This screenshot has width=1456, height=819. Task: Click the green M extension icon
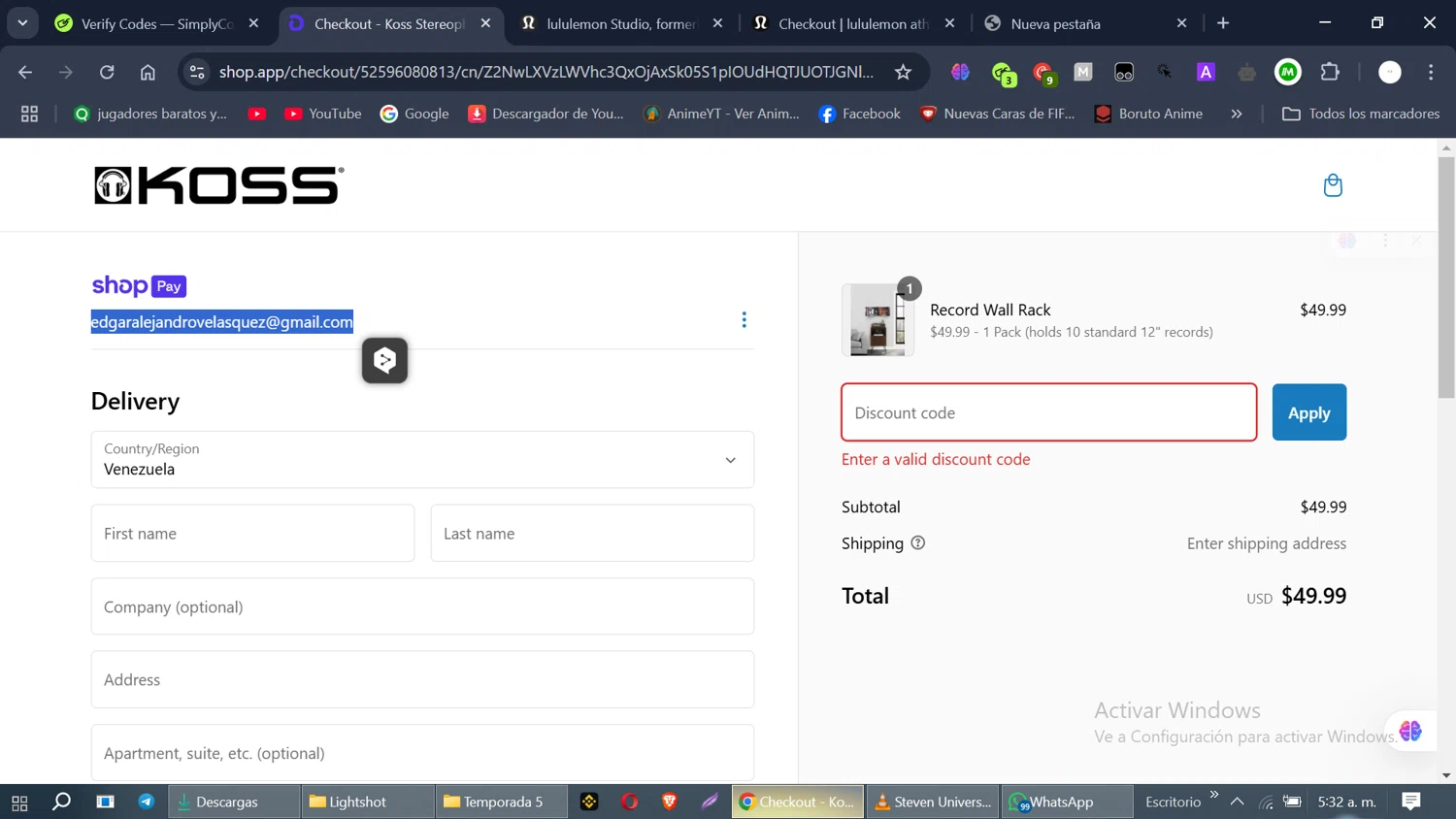(x=1288, y=72)
